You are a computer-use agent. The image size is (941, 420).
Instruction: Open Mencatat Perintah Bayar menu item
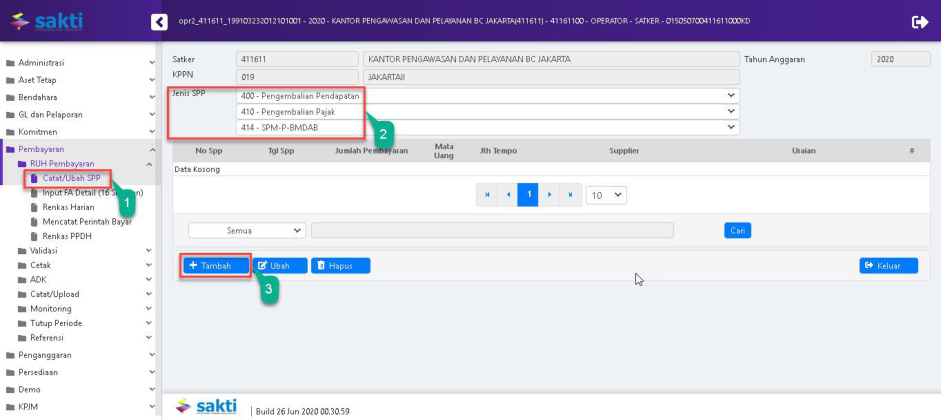[x=86, y=221]
